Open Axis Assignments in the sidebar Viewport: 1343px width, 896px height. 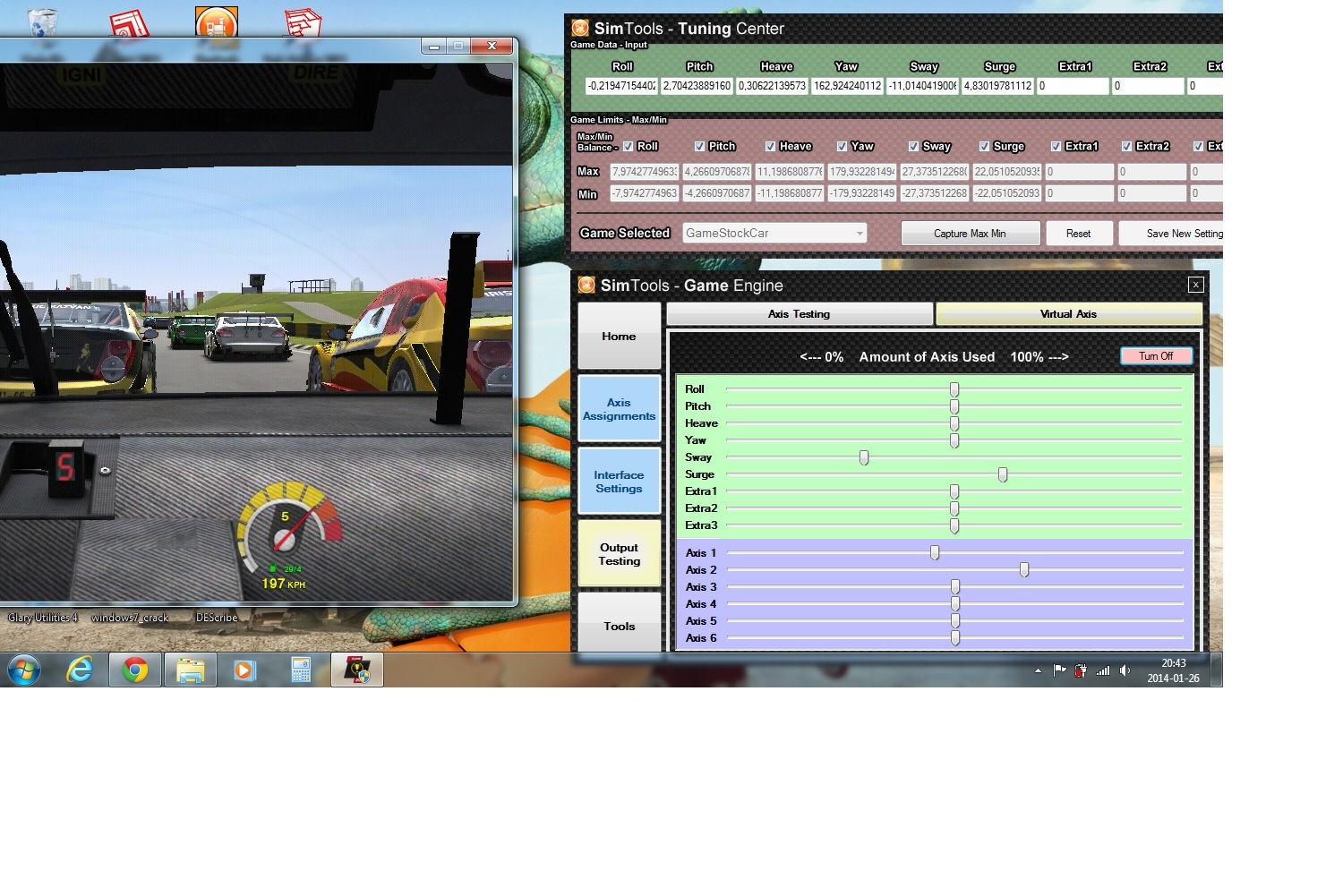click(x=619, y=409)
